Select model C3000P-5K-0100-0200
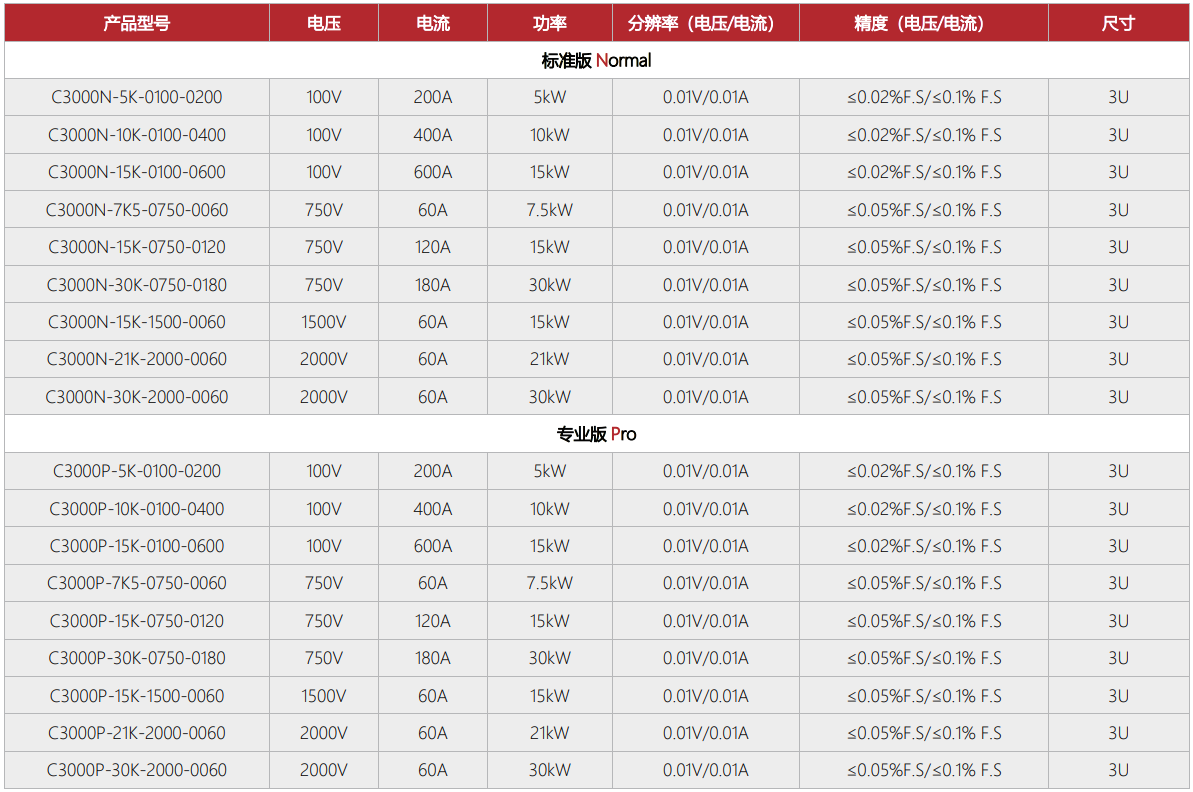This screenshot has height=792, width=1193. click(137, 471)
